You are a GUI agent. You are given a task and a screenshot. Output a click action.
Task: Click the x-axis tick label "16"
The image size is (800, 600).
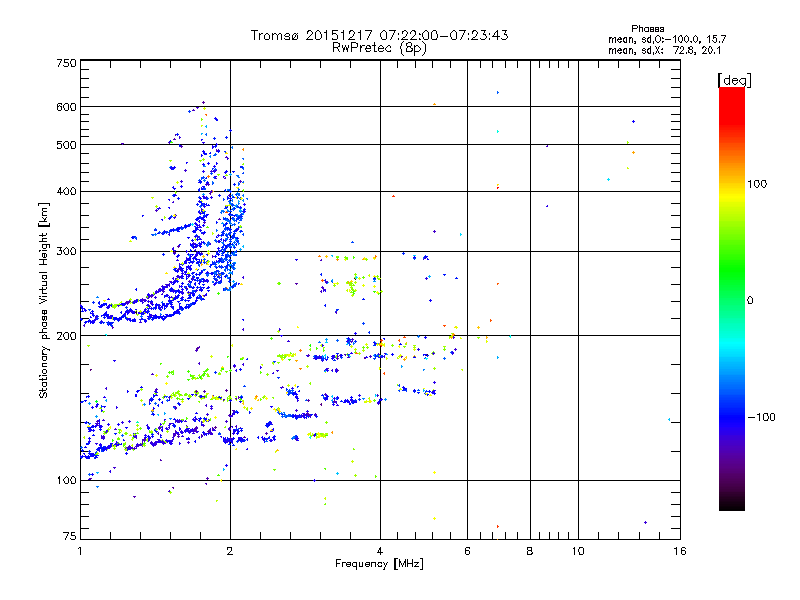pos(680,551)
